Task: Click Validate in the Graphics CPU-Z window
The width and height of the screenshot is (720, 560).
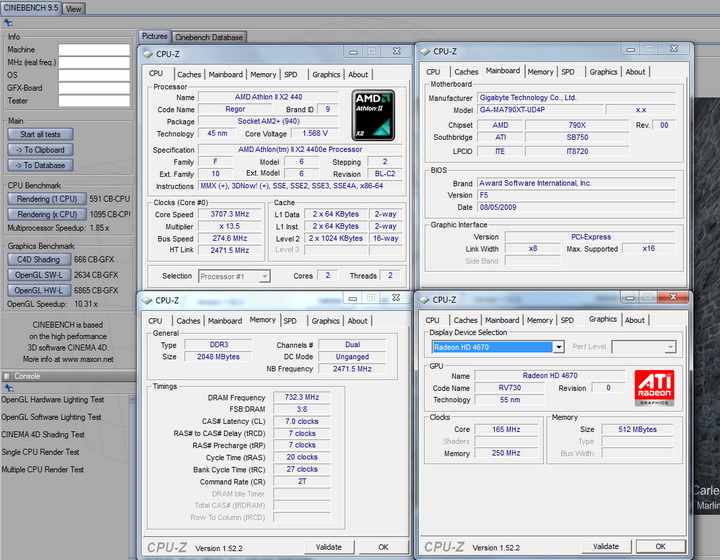Action: coord(607,547)
